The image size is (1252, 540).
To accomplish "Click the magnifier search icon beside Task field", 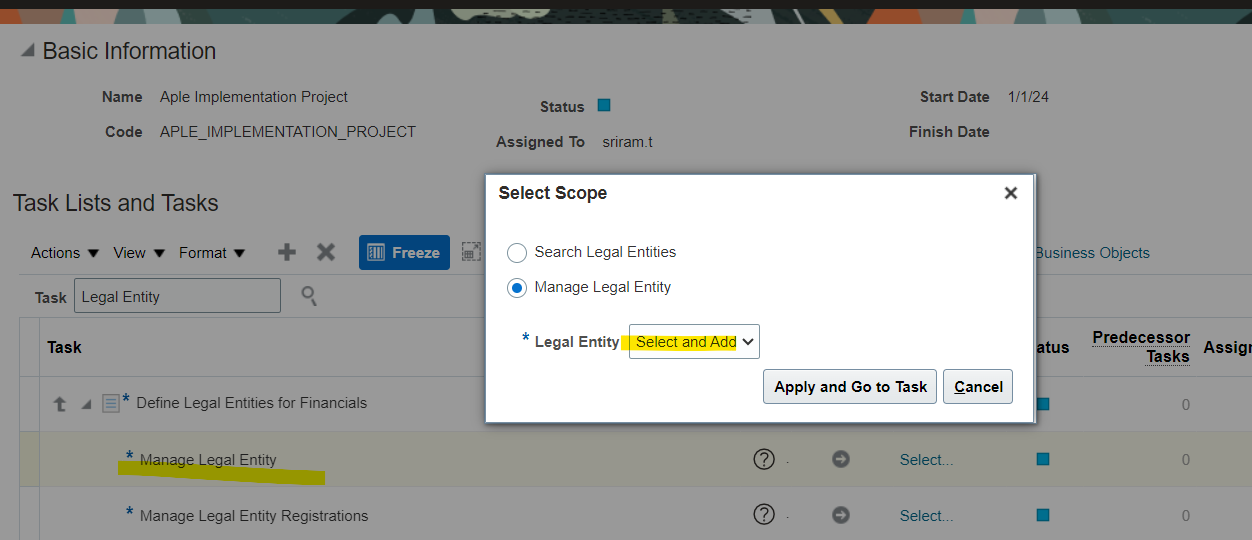I will [309, 296].
